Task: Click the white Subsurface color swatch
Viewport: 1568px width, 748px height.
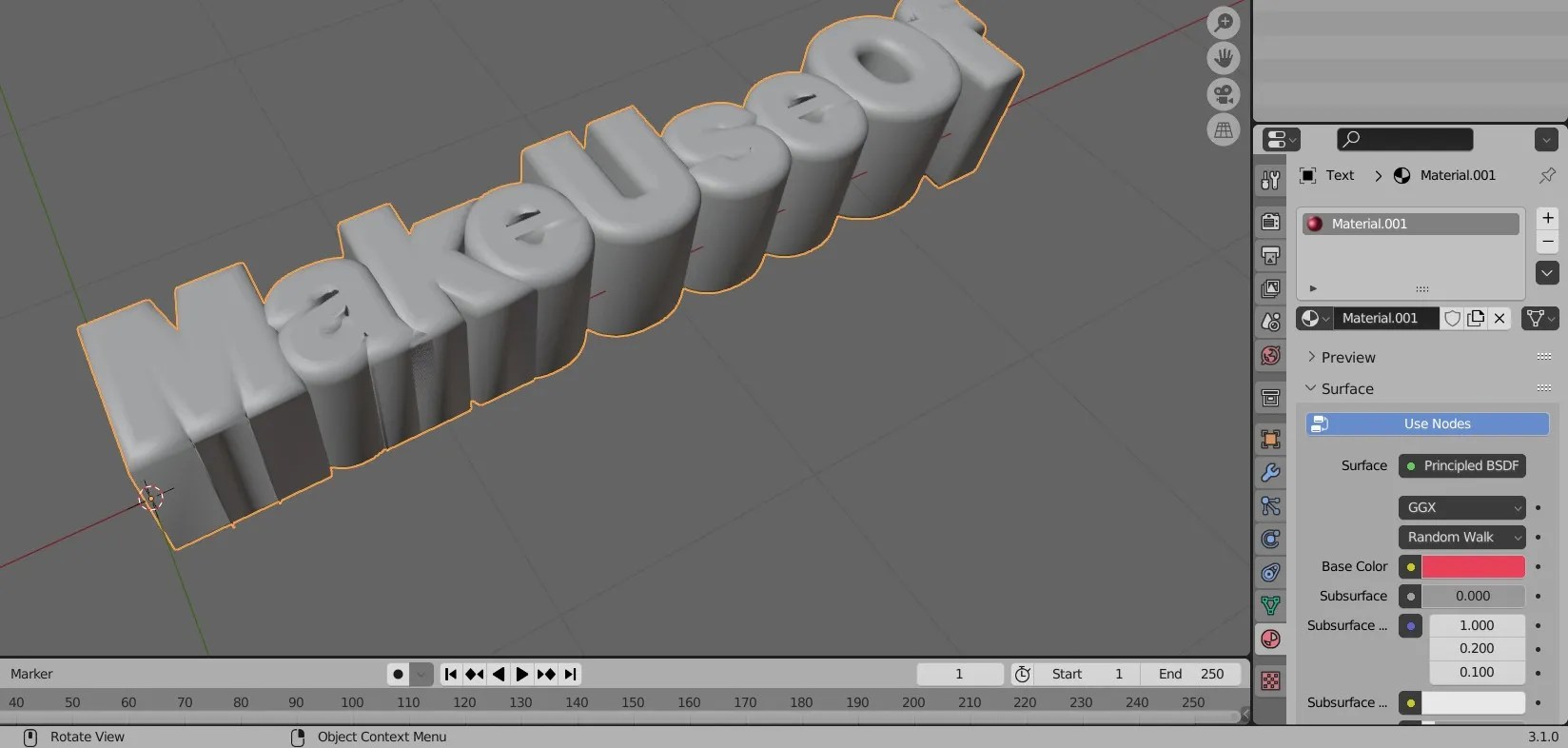Action: pyautogui.click(x=1474, y=702)
